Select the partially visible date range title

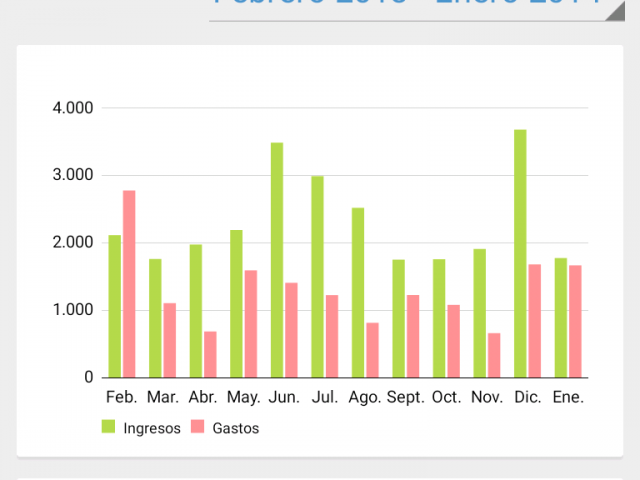point(406,2)
